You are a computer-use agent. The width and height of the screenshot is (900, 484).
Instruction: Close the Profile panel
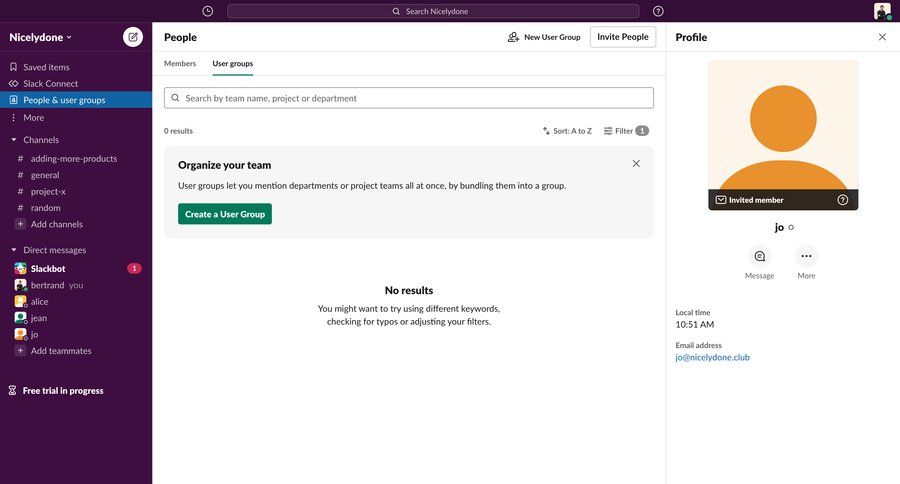[882, 37]
